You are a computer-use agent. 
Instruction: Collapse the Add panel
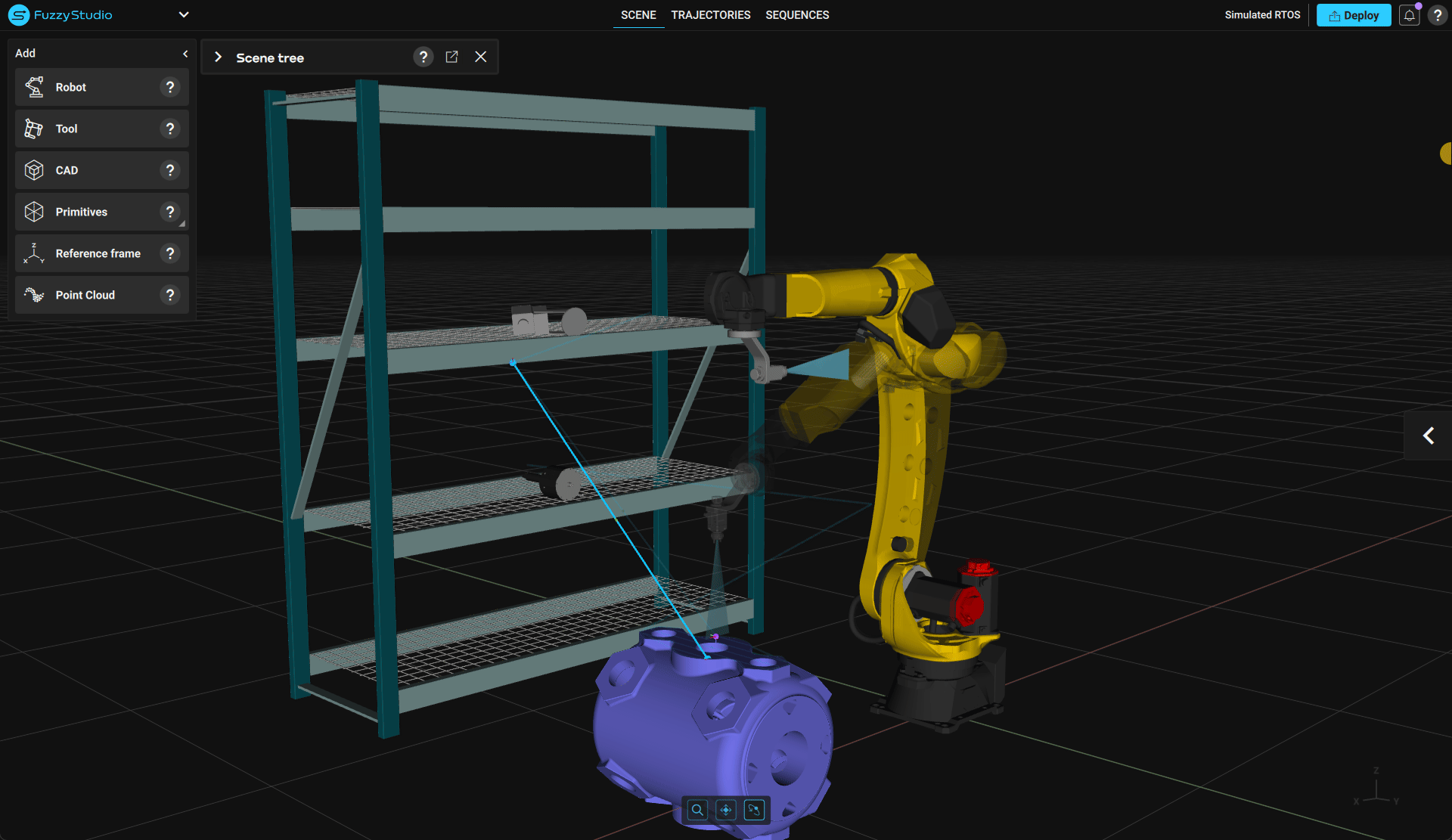point(185,53)
